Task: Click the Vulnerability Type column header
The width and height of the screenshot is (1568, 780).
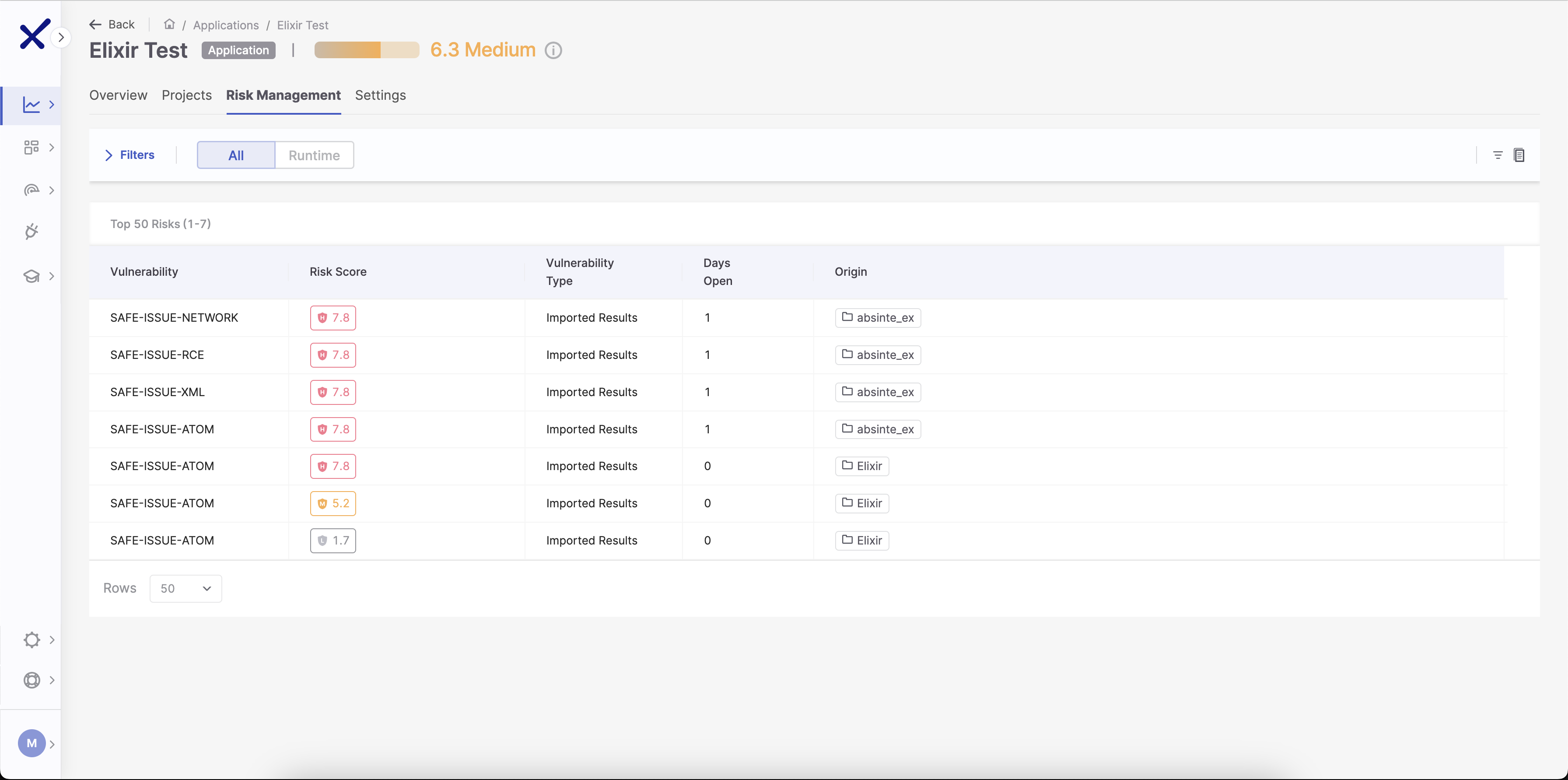Action: (580, 271)
